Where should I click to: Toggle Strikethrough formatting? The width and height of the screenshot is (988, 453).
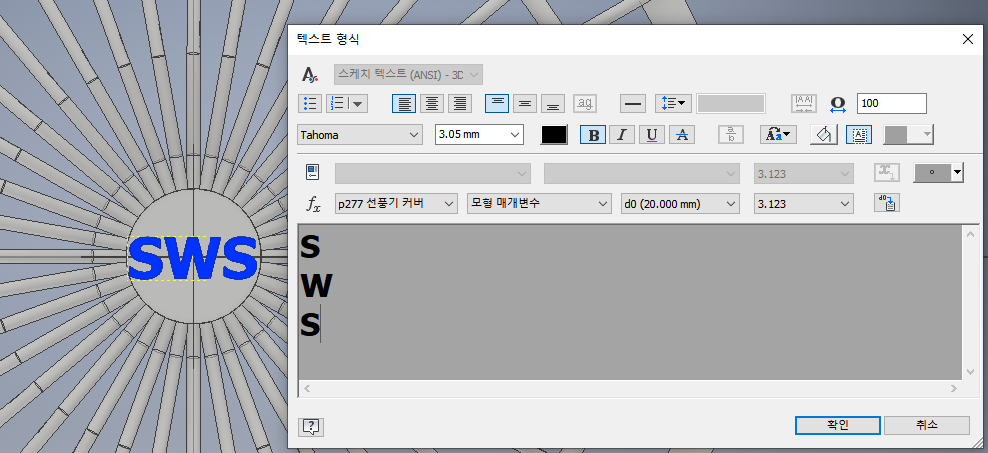(682, 135)
